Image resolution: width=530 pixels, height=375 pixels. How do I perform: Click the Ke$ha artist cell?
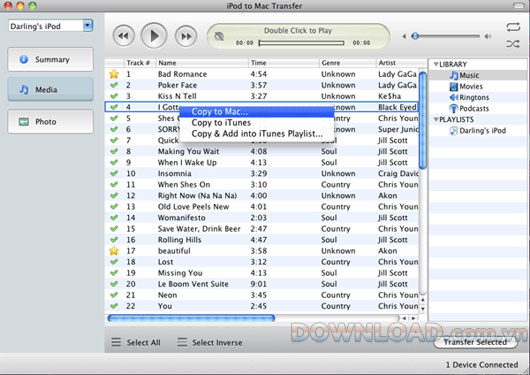(389, 96)
